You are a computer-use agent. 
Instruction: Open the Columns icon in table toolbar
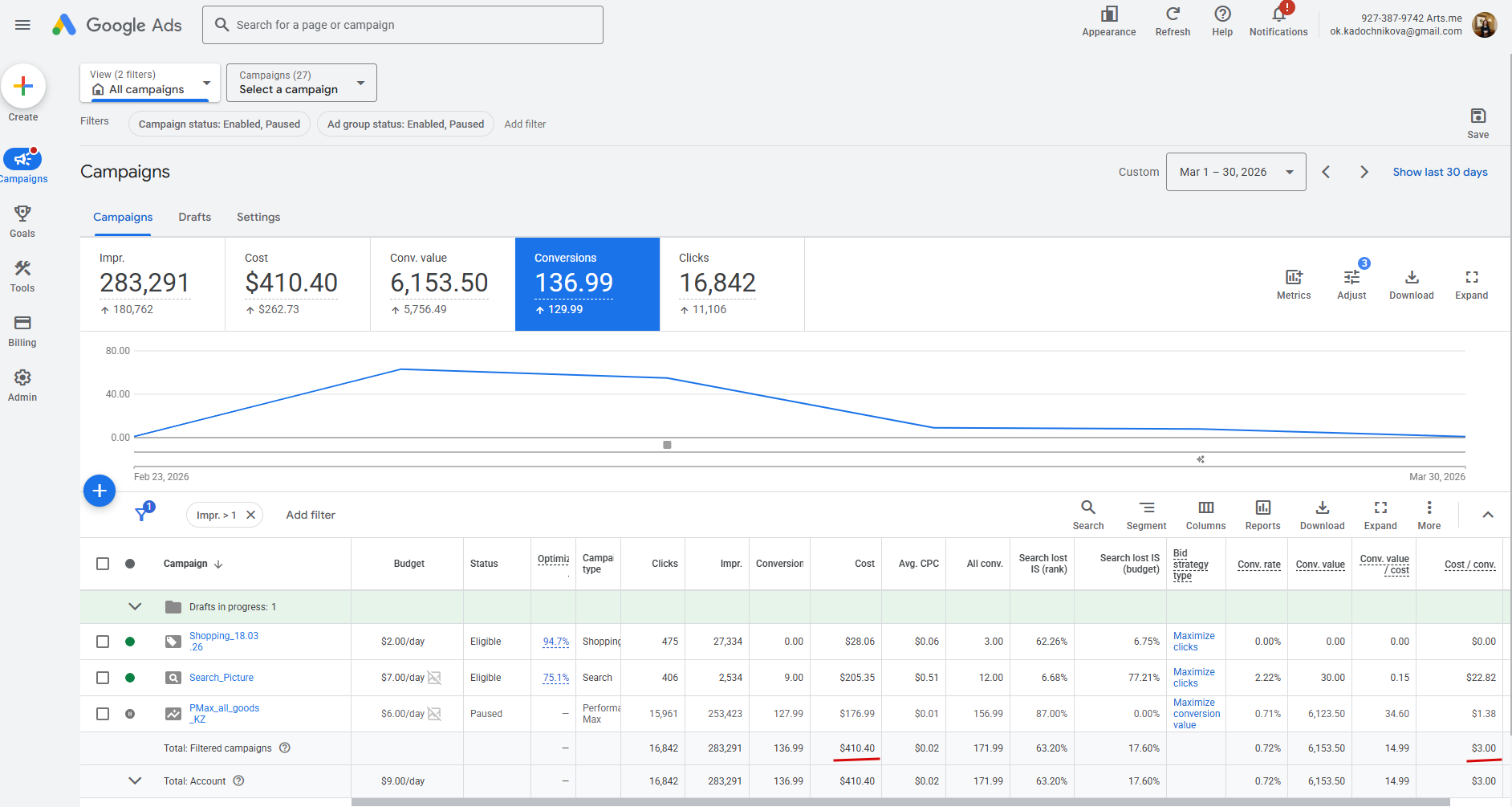point(1205,507)
